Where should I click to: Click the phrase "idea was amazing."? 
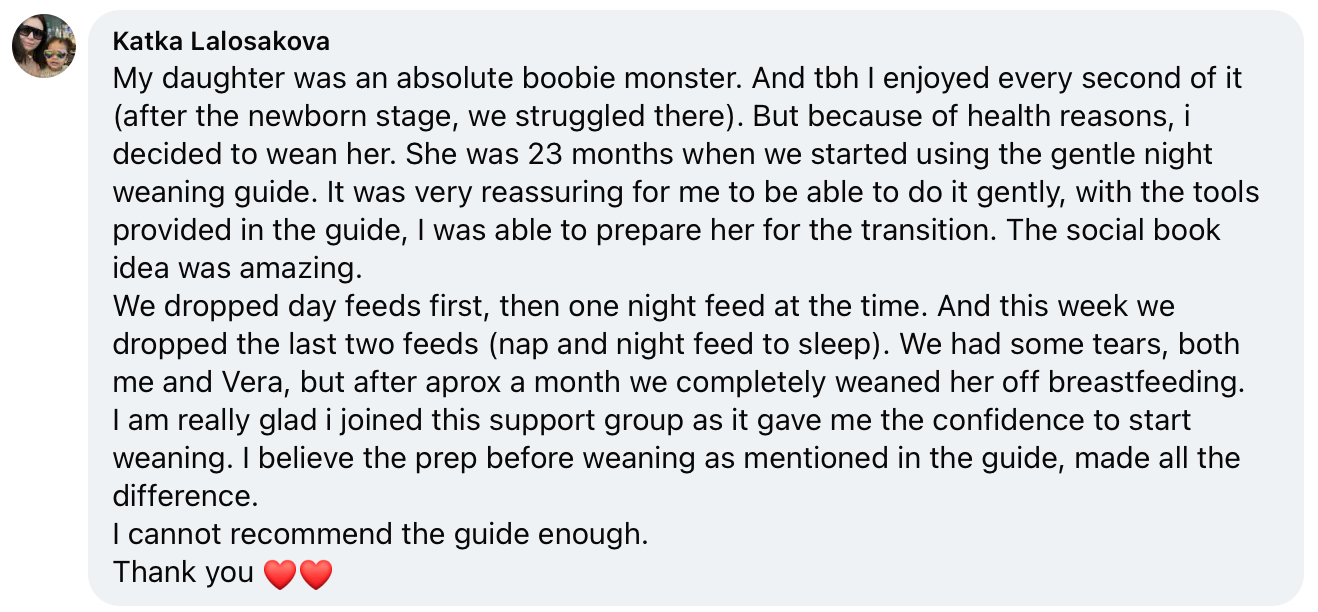pyautogui.click(x=237, y=268)
